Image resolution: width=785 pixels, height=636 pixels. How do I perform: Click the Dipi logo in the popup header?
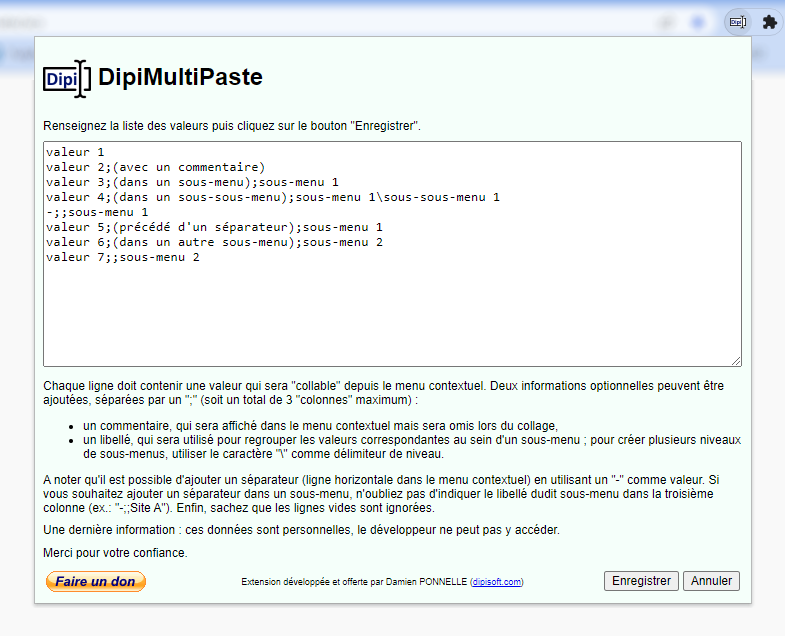(67, 79)
